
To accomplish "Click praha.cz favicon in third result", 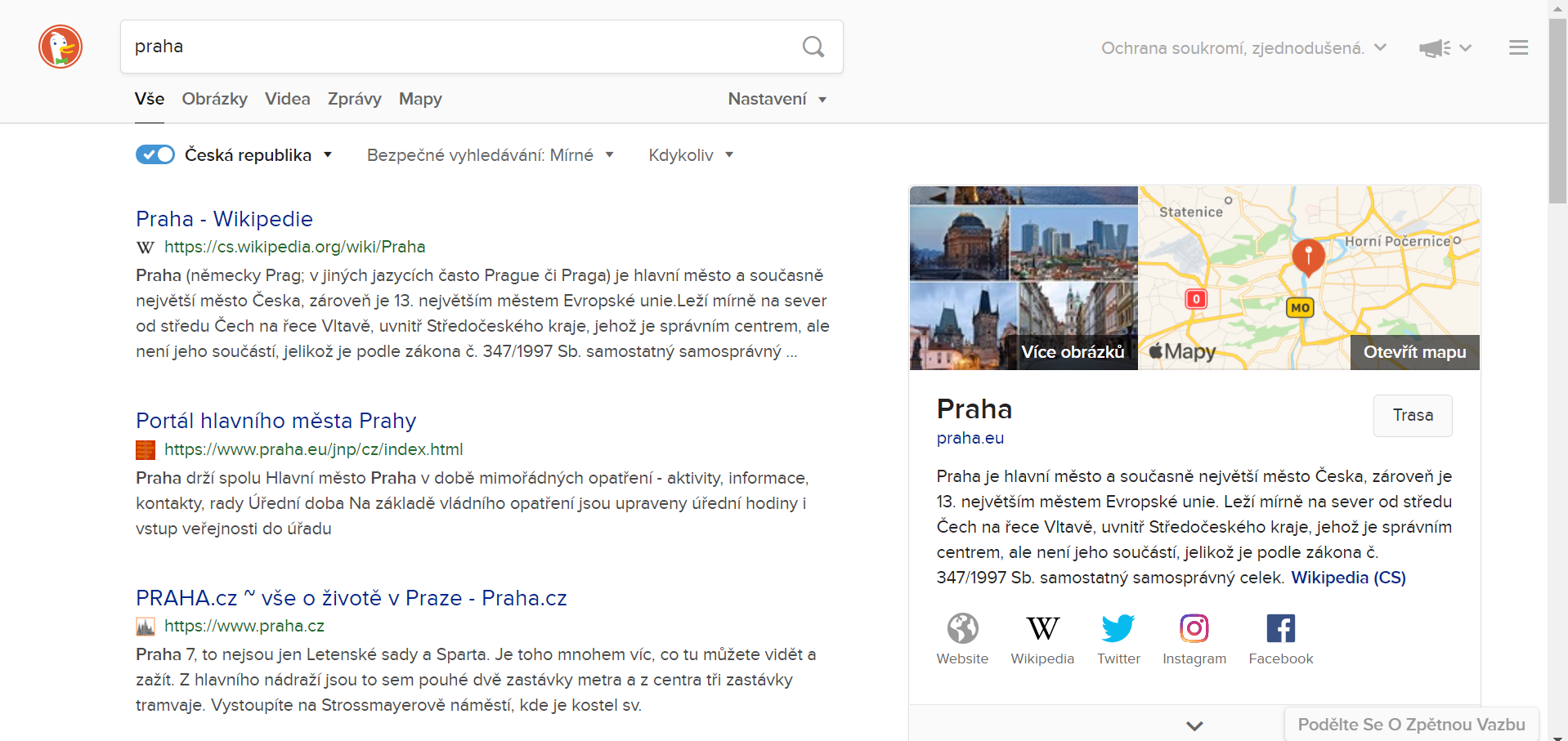I will click(146, 627).
